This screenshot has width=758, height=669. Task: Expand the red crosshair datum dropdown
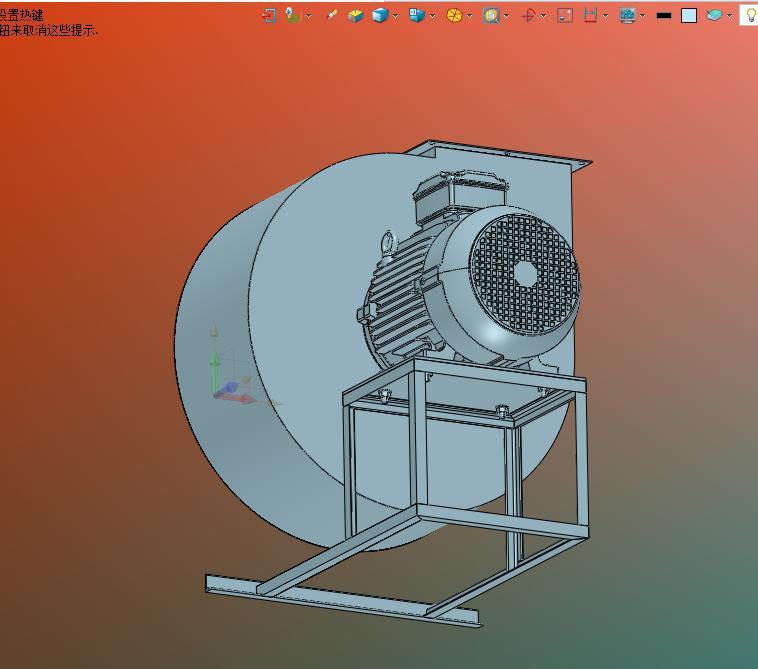point(543,16)
